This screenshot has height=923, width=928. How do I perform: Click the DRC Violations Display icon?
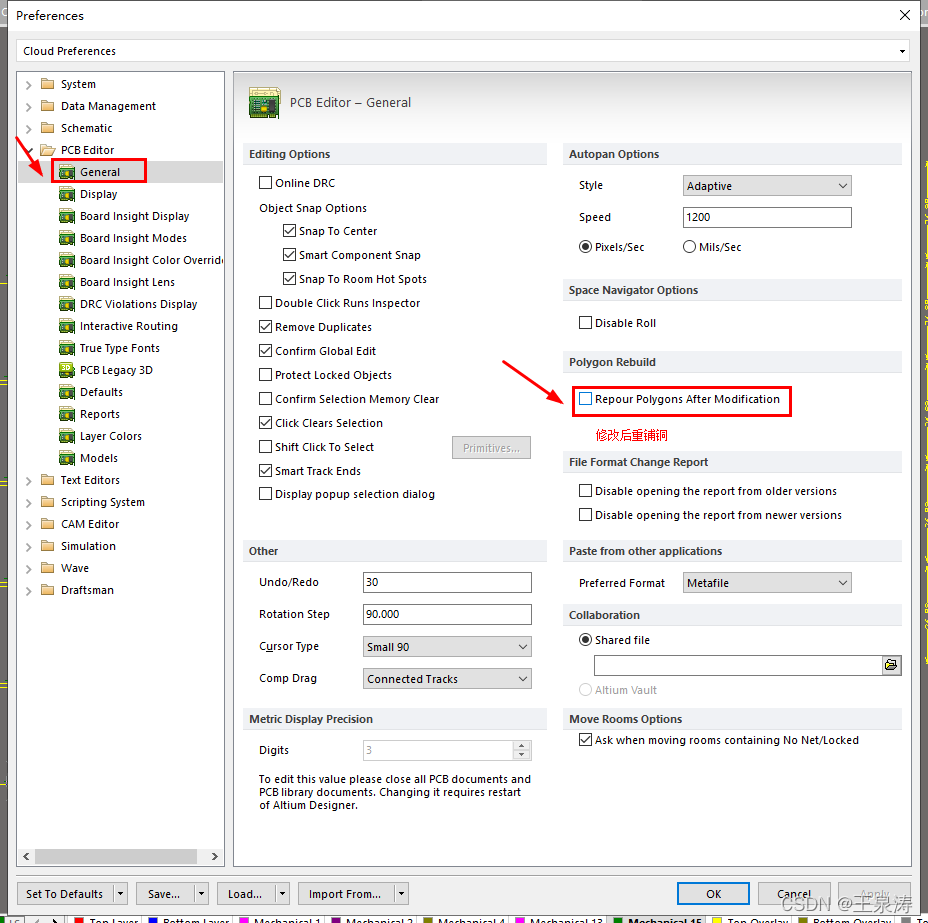67,304
